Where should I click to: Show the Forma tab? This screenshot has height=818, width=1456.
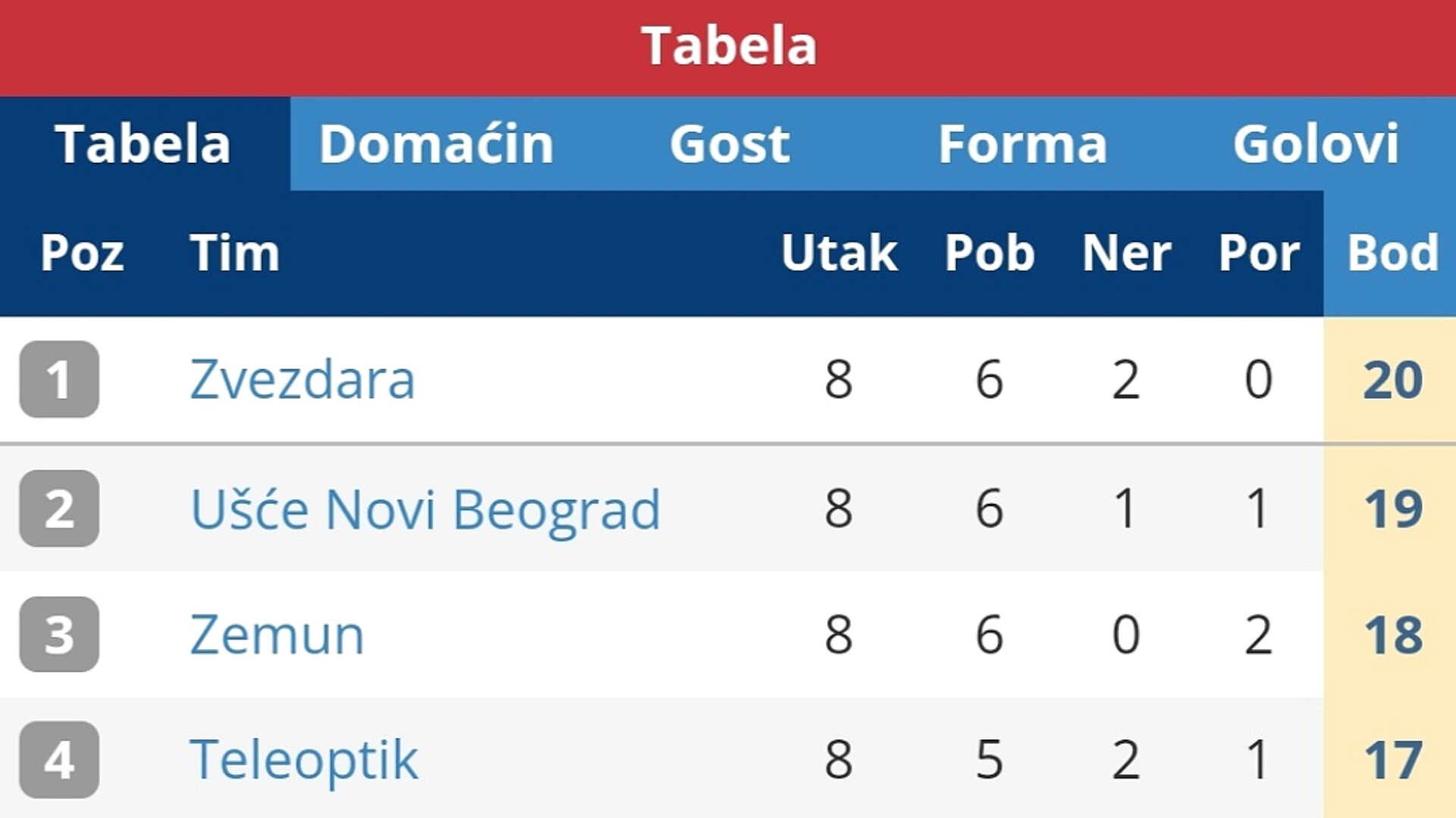pyautogui.click(x=1023, y=144)
